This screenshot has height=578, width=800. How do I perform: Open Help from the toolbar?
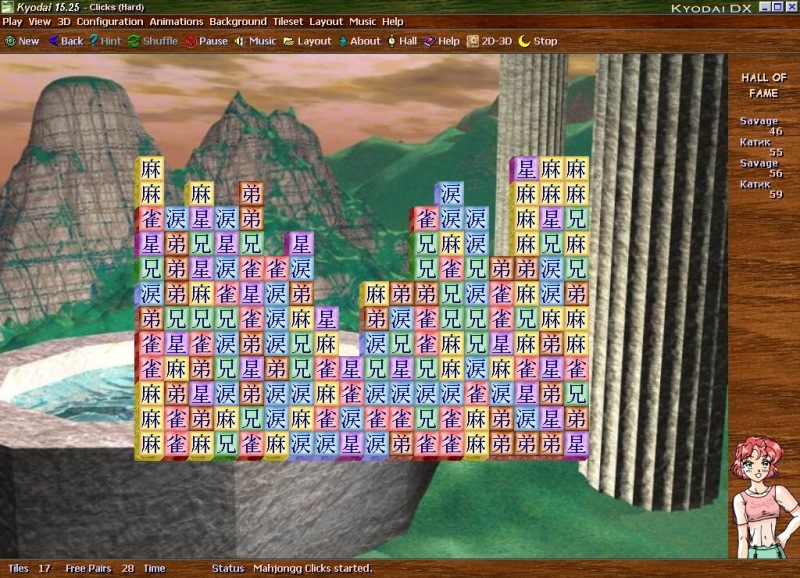[x=441, y=41]
